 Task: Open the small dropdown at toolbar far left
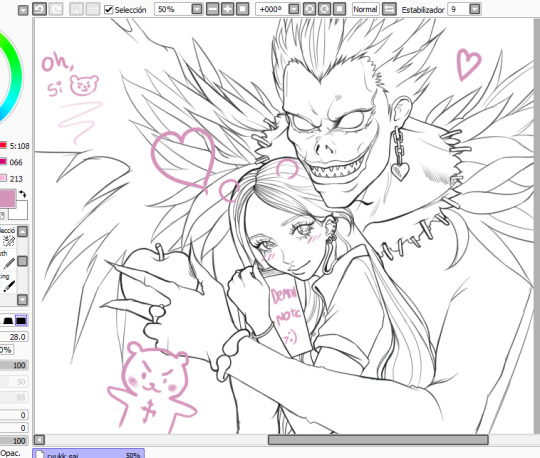[23, 10]
